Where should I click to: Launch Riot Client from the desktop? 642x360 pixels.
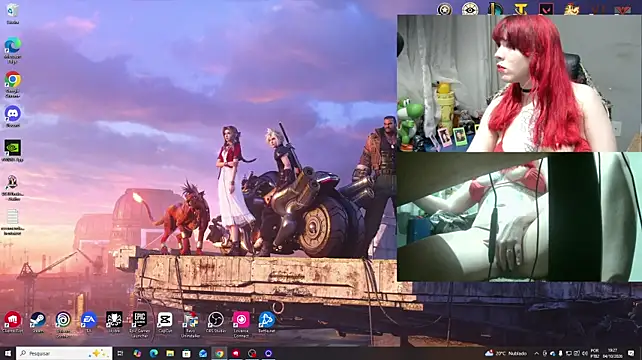13,322
